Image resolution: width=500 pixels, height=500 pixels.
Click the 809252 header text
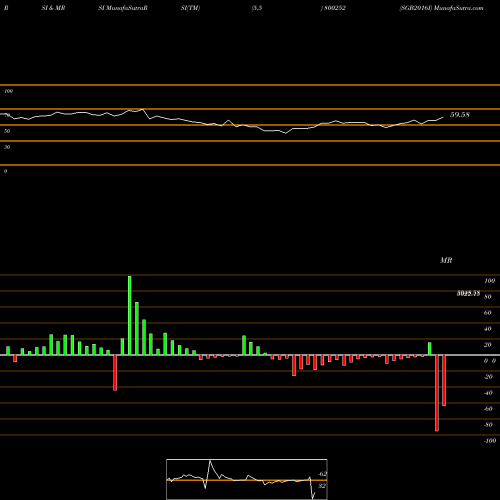(335, 8)
